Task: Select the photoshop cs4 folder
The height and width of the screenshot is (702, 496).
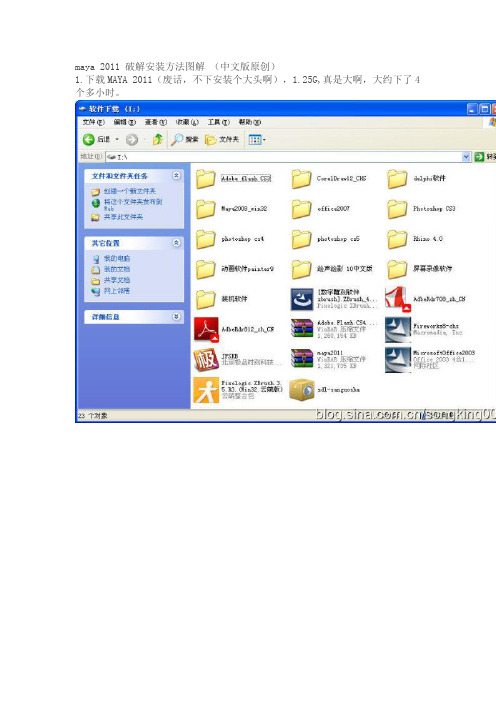Action: (230, 239)
